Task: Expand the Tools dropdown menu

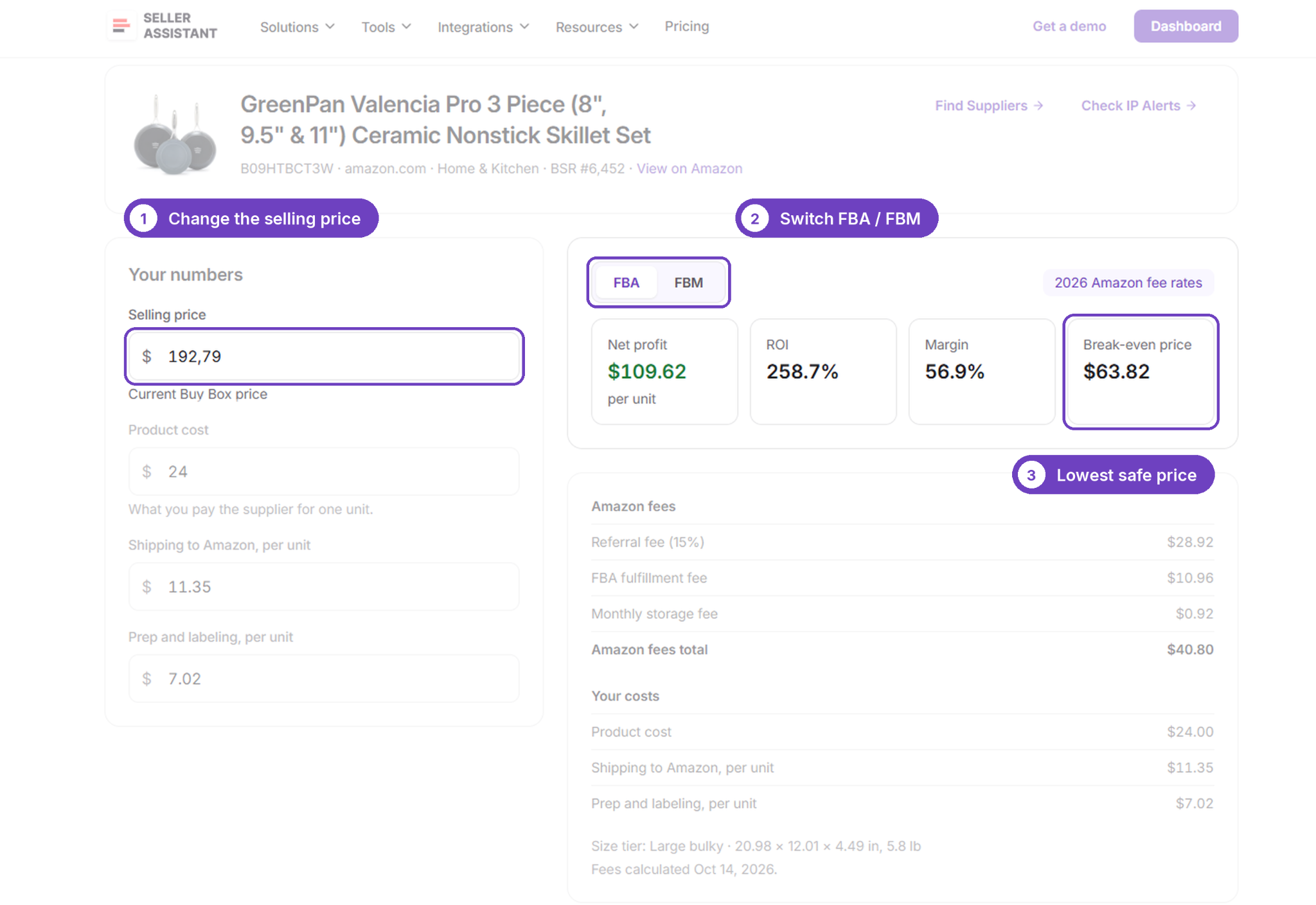Action: (x=386, y=27)
